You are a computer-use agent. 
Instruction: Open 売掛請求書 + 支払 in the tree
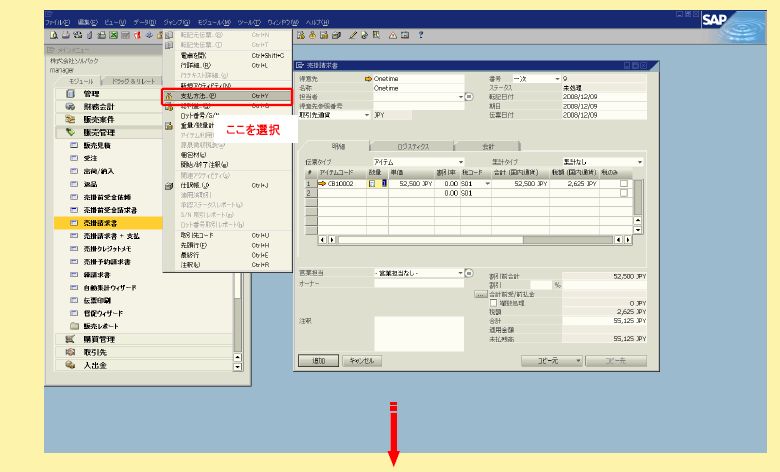(x=111, y=236)
